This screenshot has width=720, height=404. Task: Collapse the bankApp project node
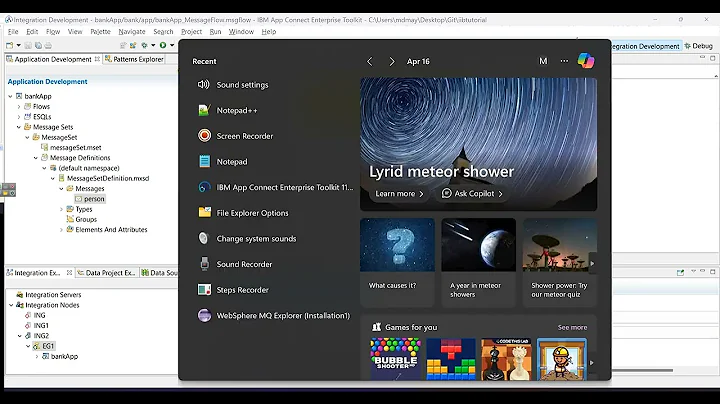pyautogui.click(x=10, y=96)
